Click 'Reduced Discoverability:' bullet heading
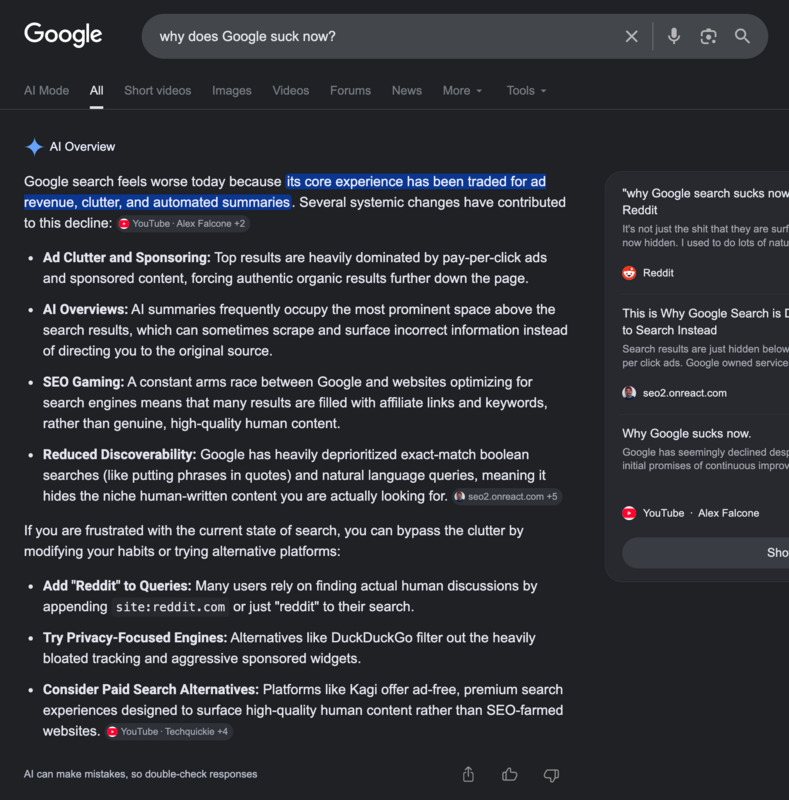This screenshot has height=800, width=789. 119,455
